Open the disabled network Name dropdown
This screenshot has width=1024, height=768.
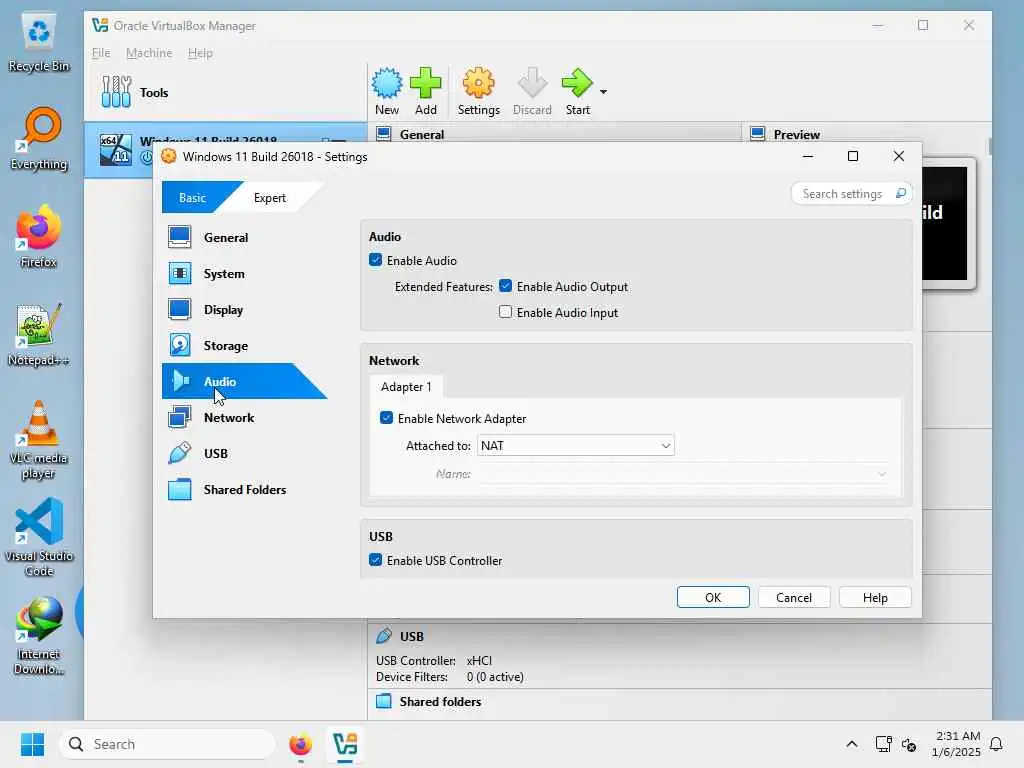pyautogui.click(x=683, y=474)
